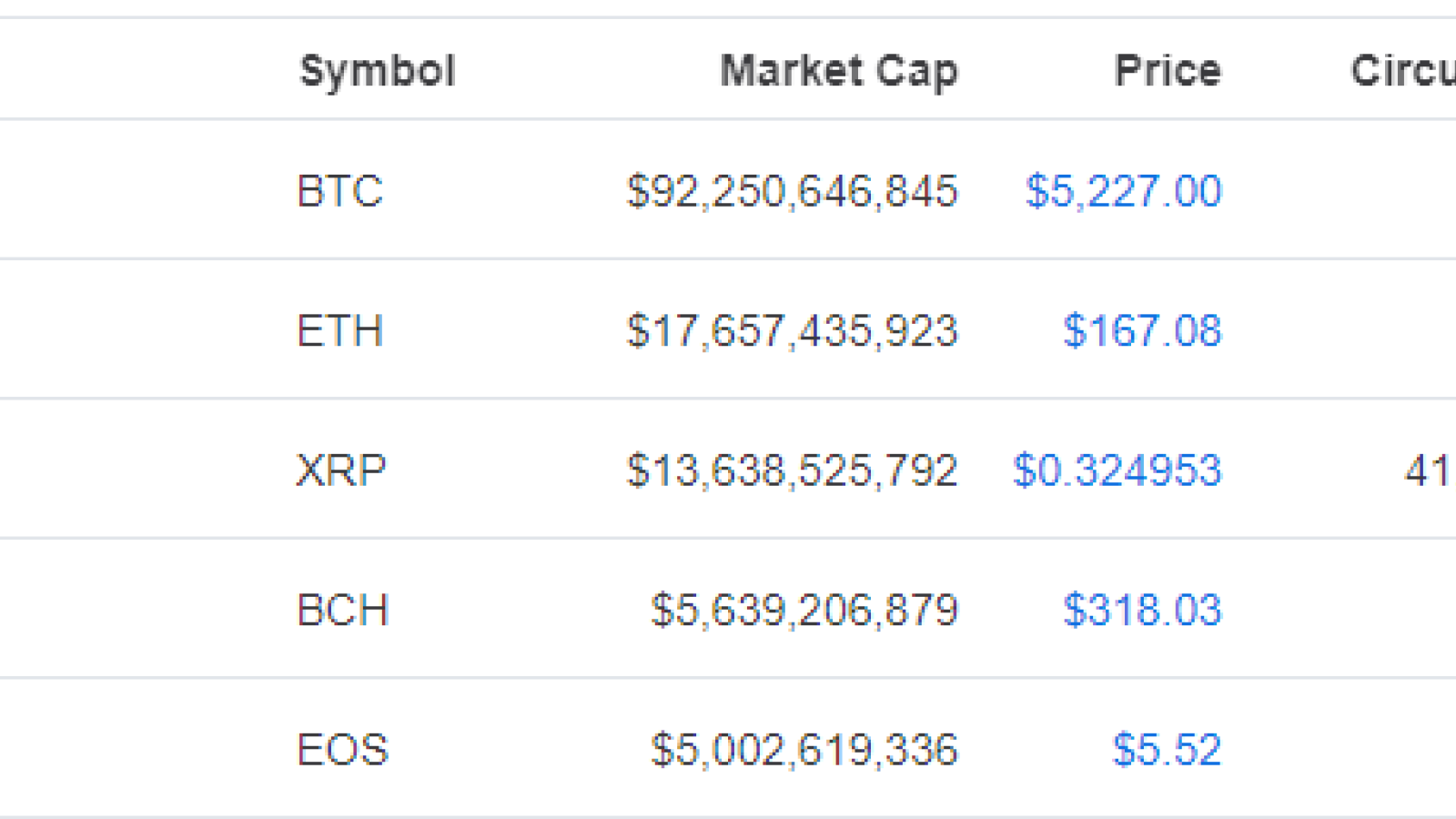Screen dimensions: 1456x819
Task: Select the ETH symbol cell
Action: point(340,330)
